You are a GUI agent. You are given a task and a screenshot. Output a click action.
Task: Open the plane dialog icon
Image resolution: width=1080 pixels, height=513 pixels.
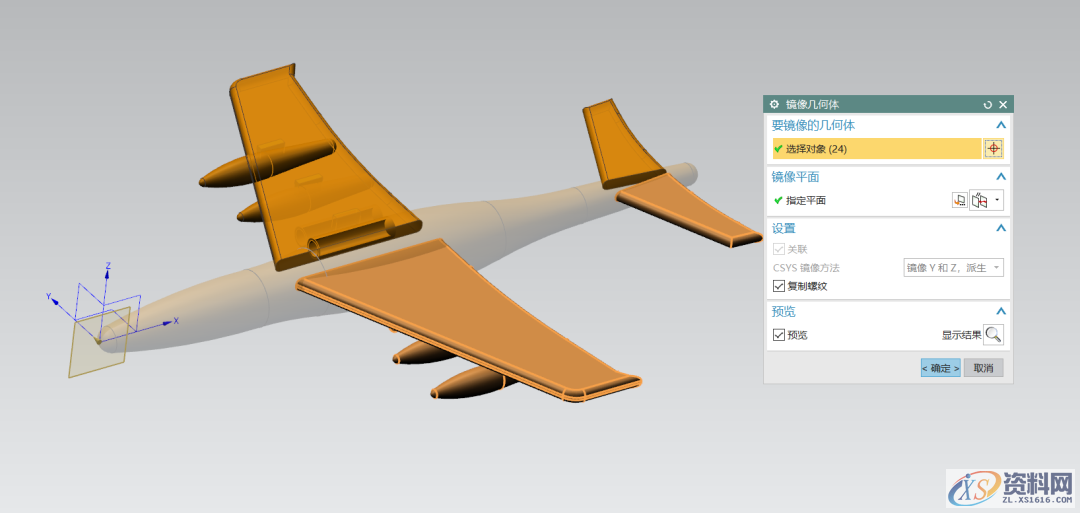click(960, 200)
